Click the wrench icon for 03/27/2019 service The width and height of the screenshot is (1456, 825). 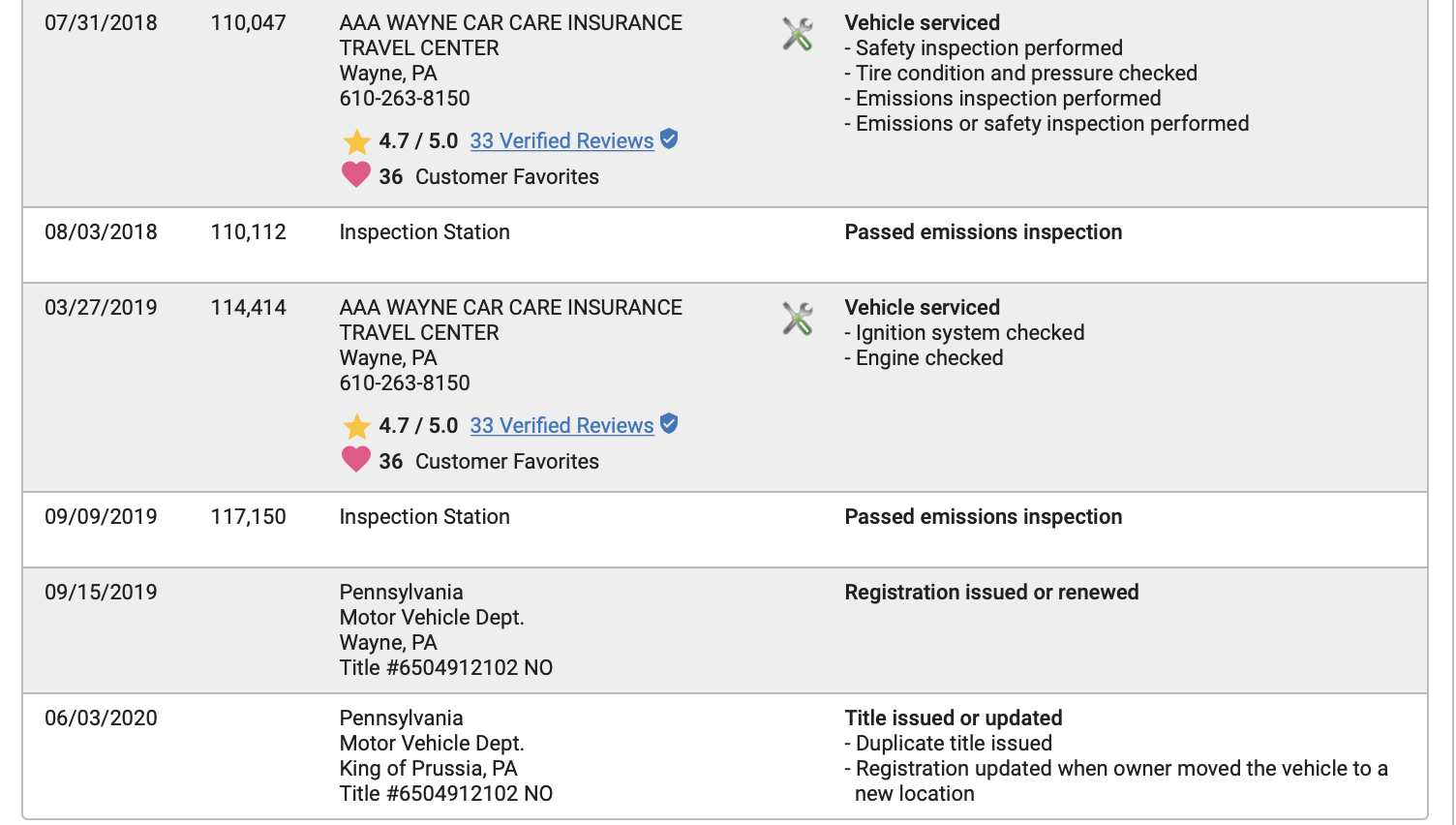[797, 320]
